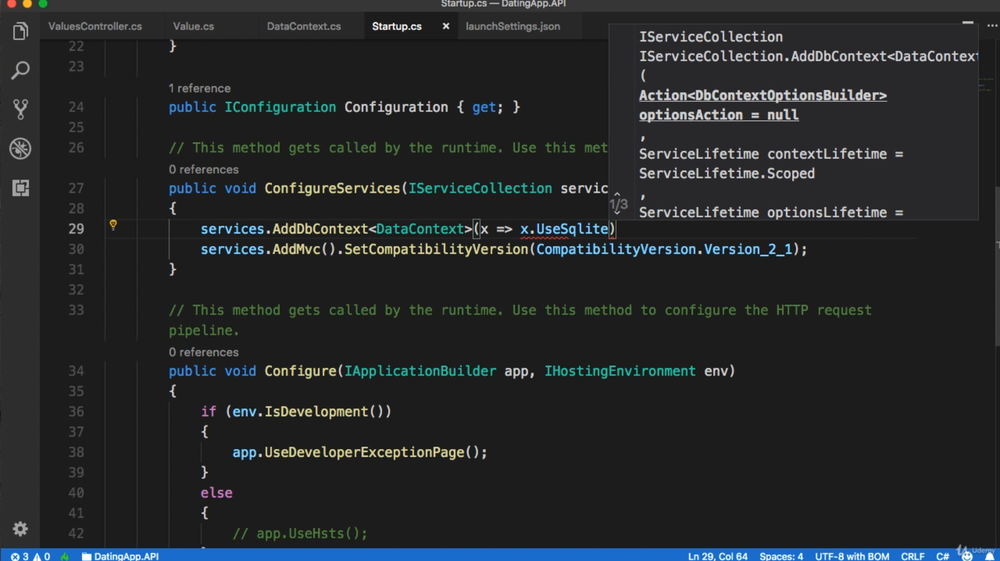Click the IConfiguration type name
Viewport: 1000px width, 561px height.
coord(280,107)
